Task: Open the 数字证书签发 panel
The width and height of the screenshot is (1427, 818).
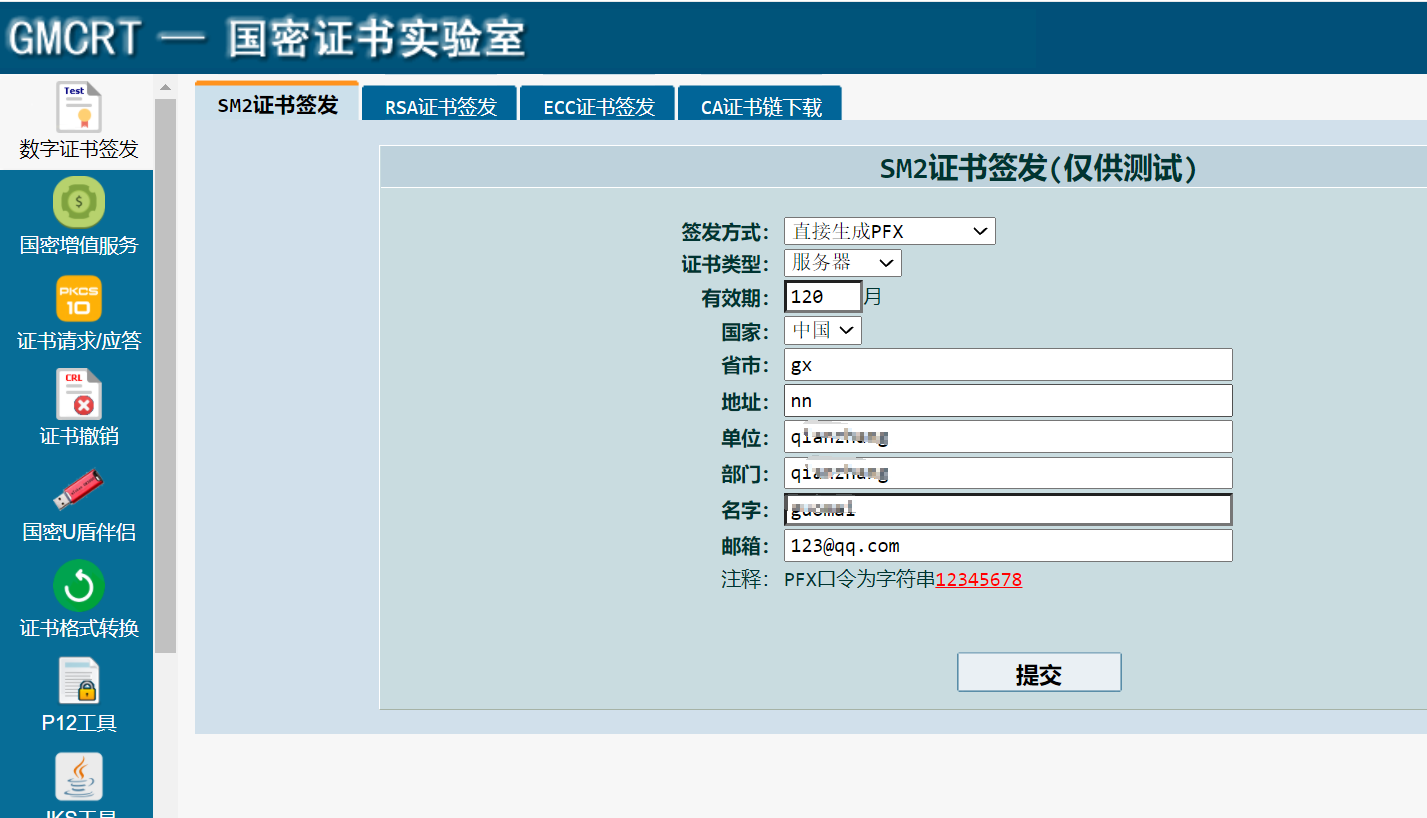Action: [x=78, y=120]
